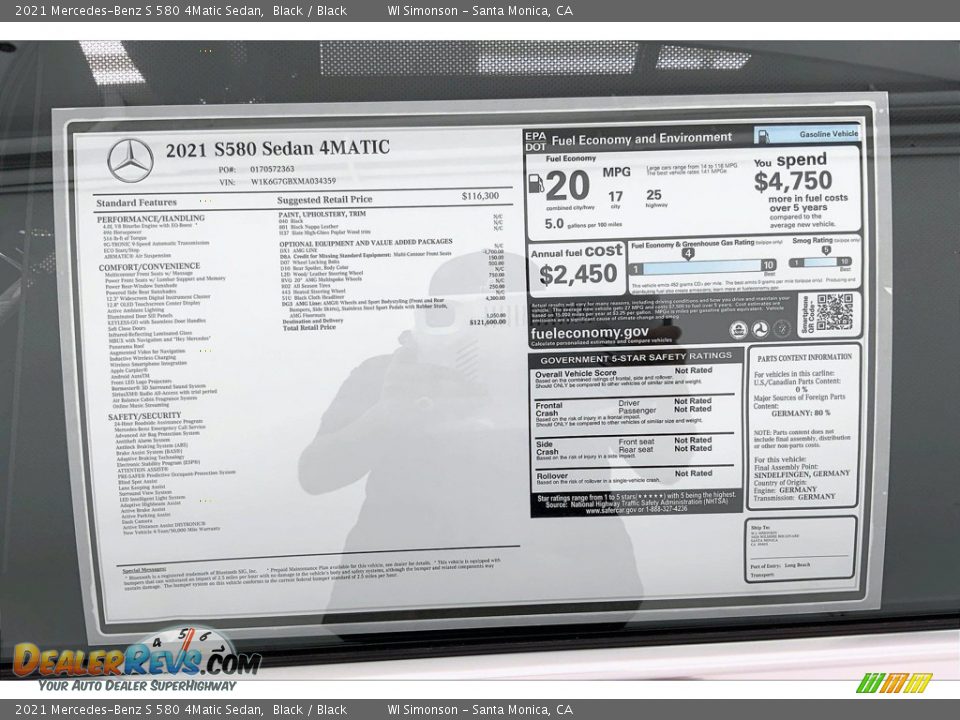Click the DealerRevs.com logo
Viewport: 960px width, 720px height.
tap(137, 659)
